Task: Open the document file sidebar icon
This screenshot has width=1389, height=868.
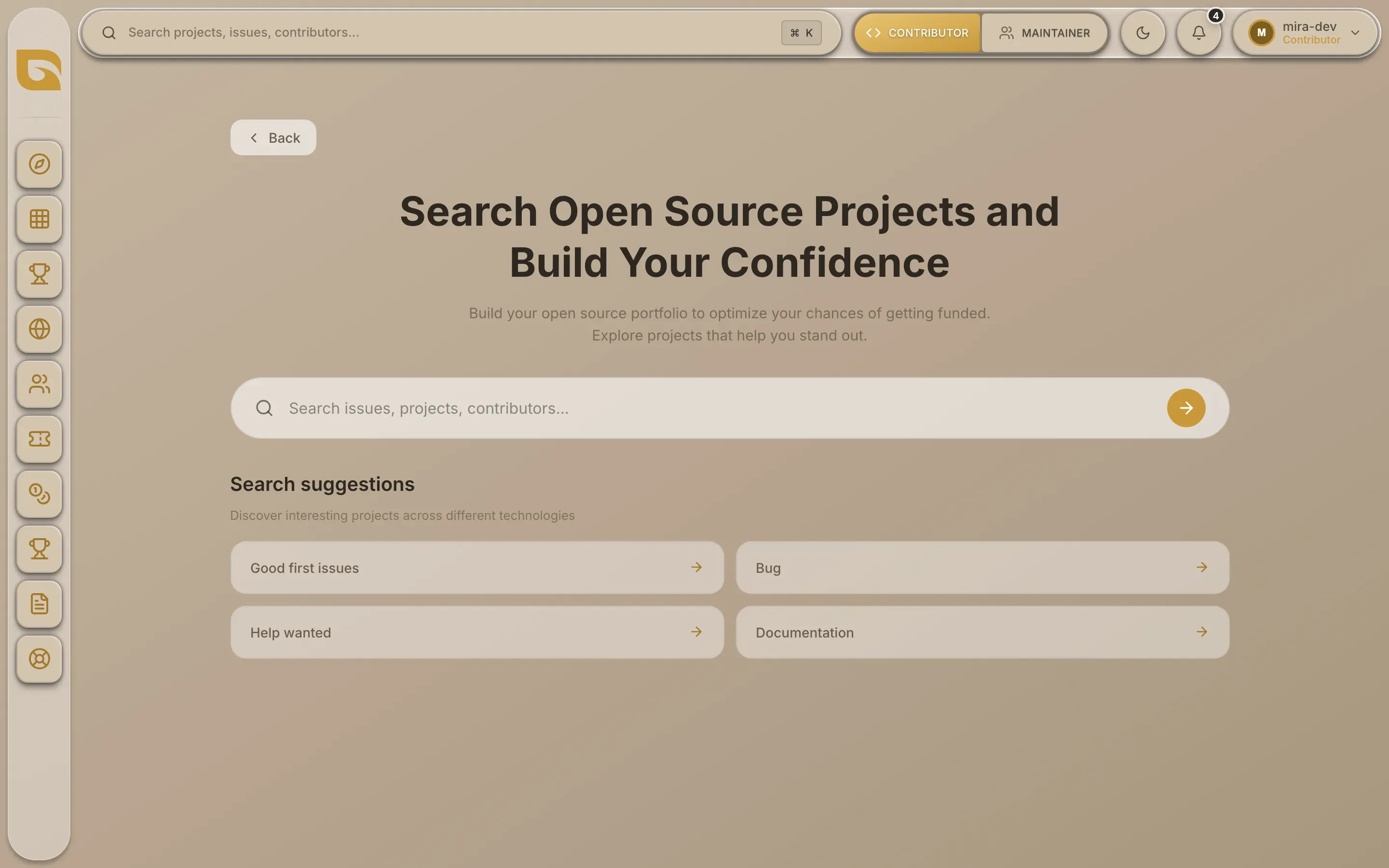Action: point(39,604)
